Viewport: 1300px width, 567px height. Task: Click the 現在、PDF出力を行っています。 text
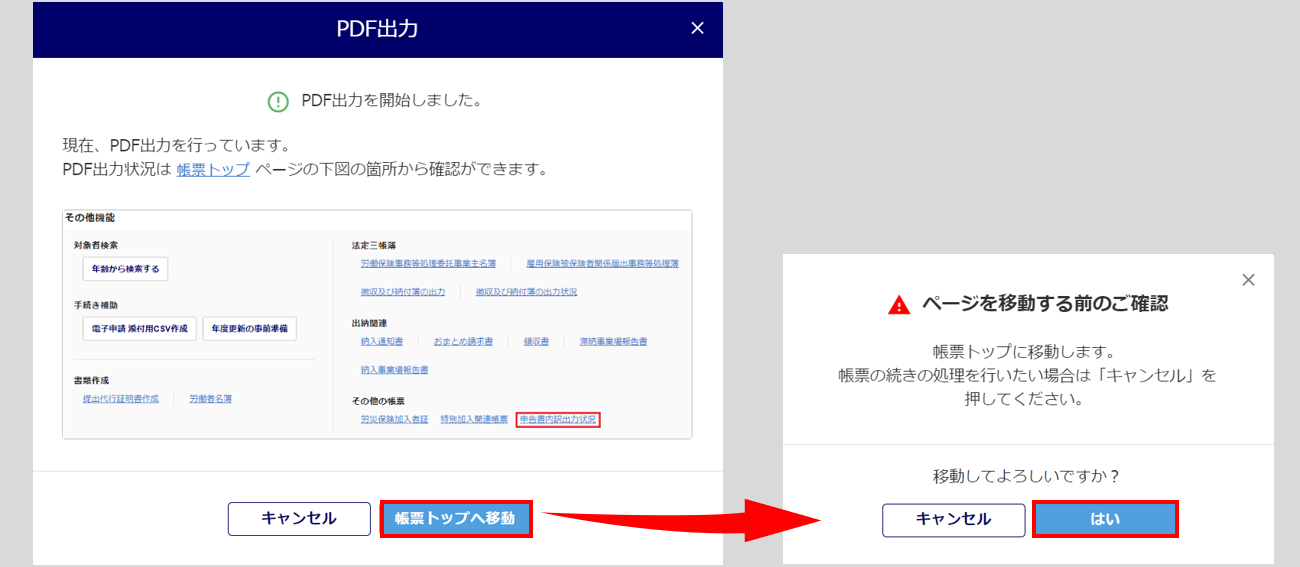[176, 146]
